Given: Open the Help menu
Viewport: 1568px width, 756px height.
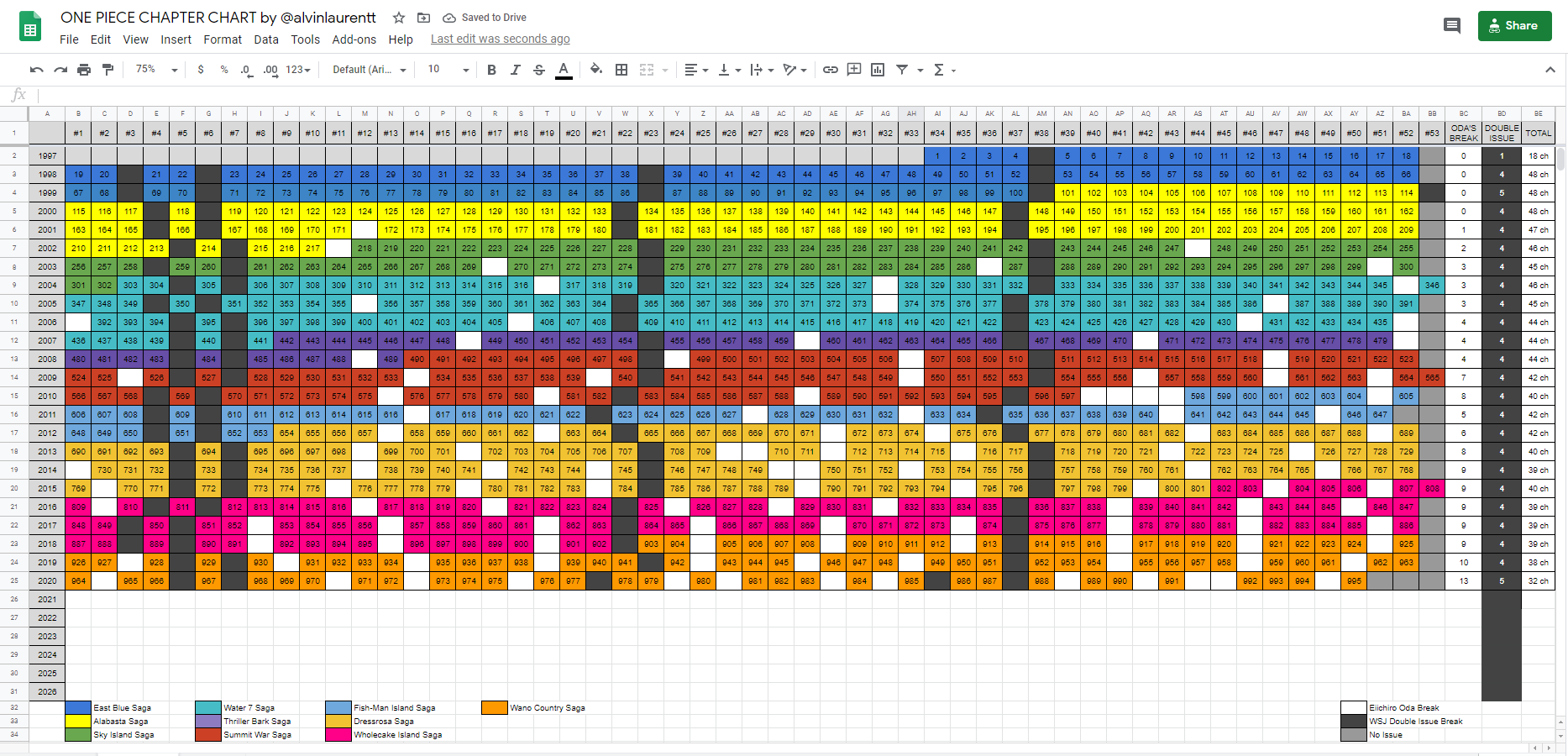Looking at the screenshot, I should pos(401,39).
